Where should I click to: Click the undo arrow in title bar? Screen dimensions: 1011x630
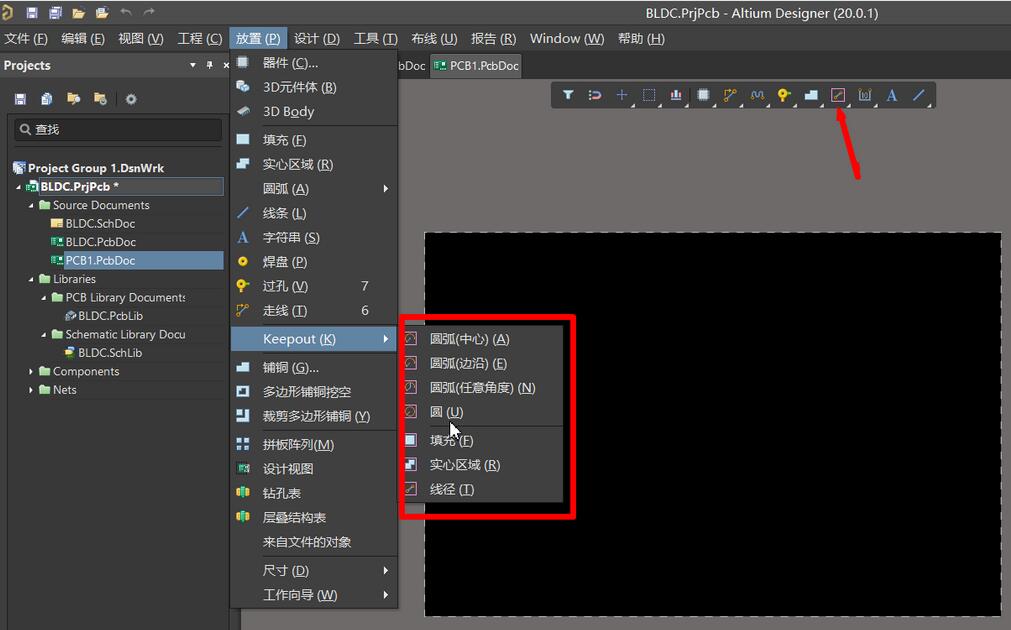pyautogui.click(x=126, y=12)
